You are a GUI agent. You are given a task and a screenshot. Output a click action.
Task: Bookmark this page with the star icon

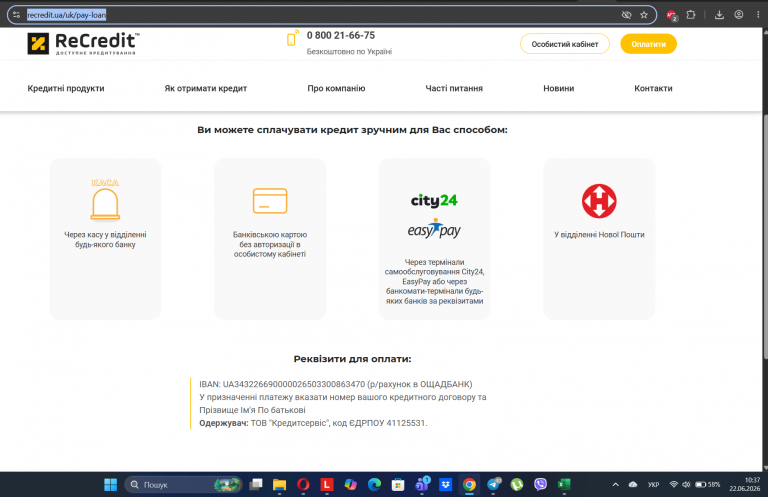(644, 15)
